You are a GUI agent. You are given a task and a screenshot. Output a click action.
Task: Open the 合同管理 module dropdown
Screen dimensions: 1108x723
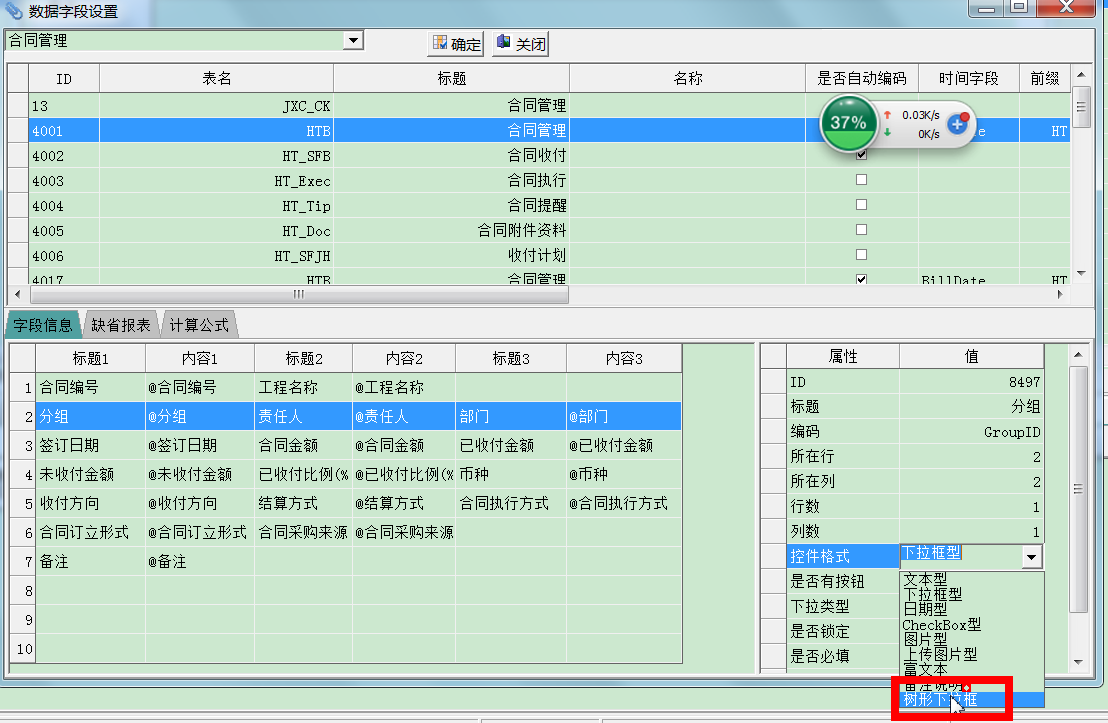(352, 41)
